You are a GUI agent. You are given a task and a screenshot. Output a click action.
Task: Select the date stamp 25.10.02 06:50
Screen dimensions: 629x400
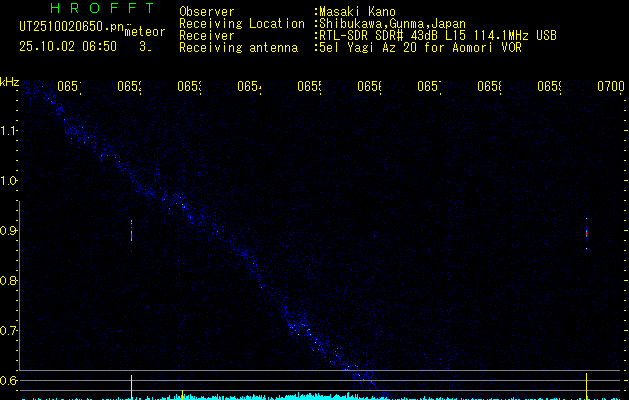coord(68,47)
